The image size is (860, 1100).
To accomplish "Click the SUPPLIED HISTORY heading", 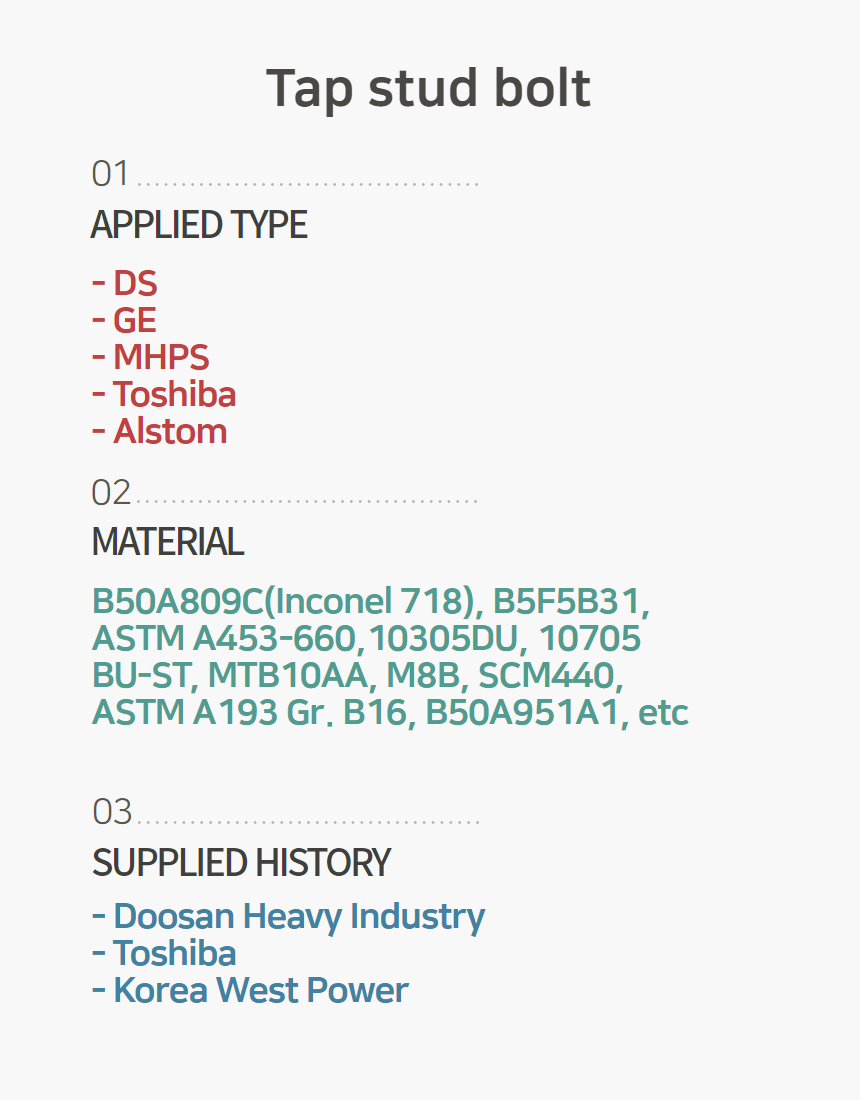I will click(241, 862).
